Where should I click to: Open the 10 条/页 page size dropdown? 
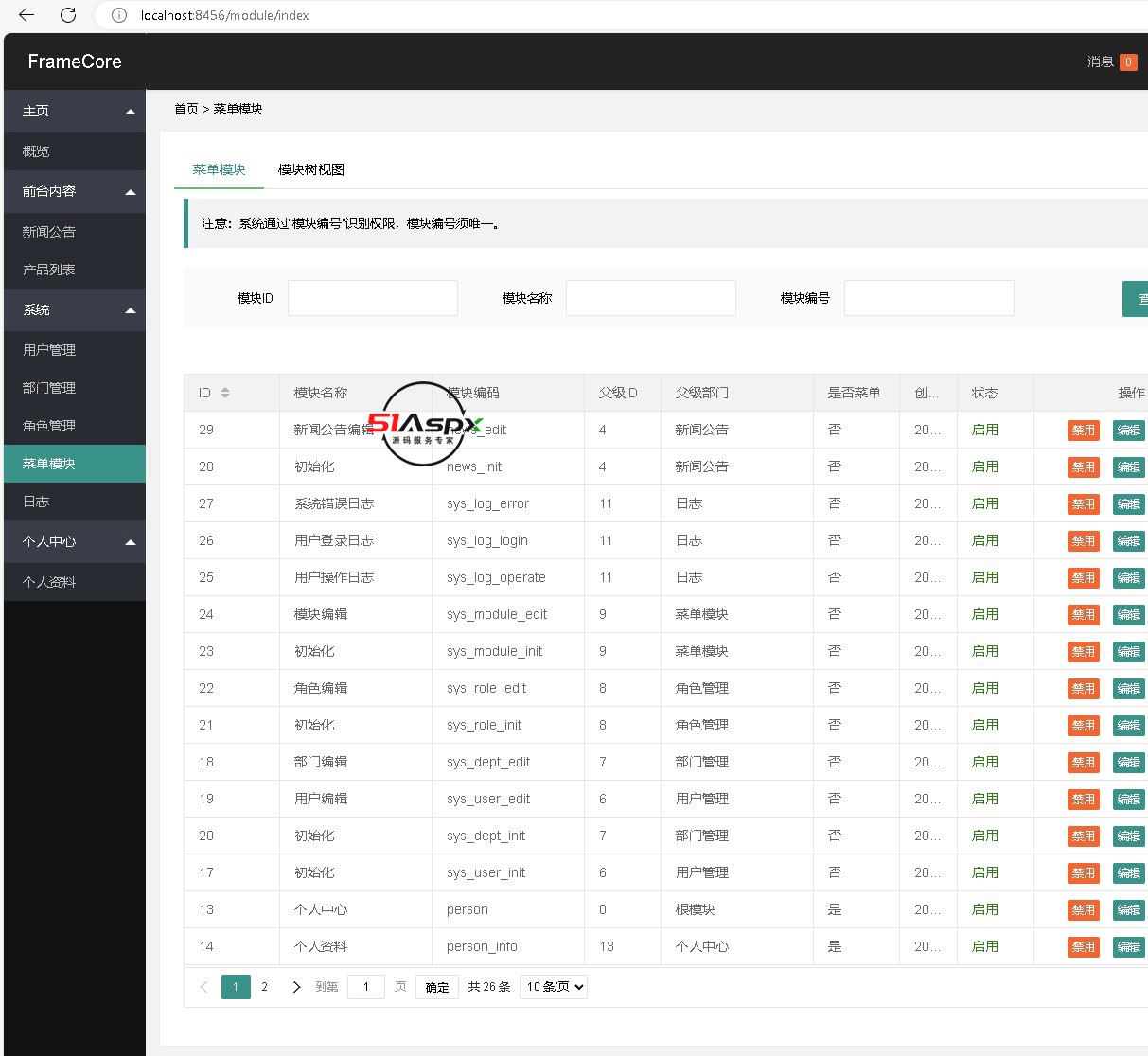point(554,987)
